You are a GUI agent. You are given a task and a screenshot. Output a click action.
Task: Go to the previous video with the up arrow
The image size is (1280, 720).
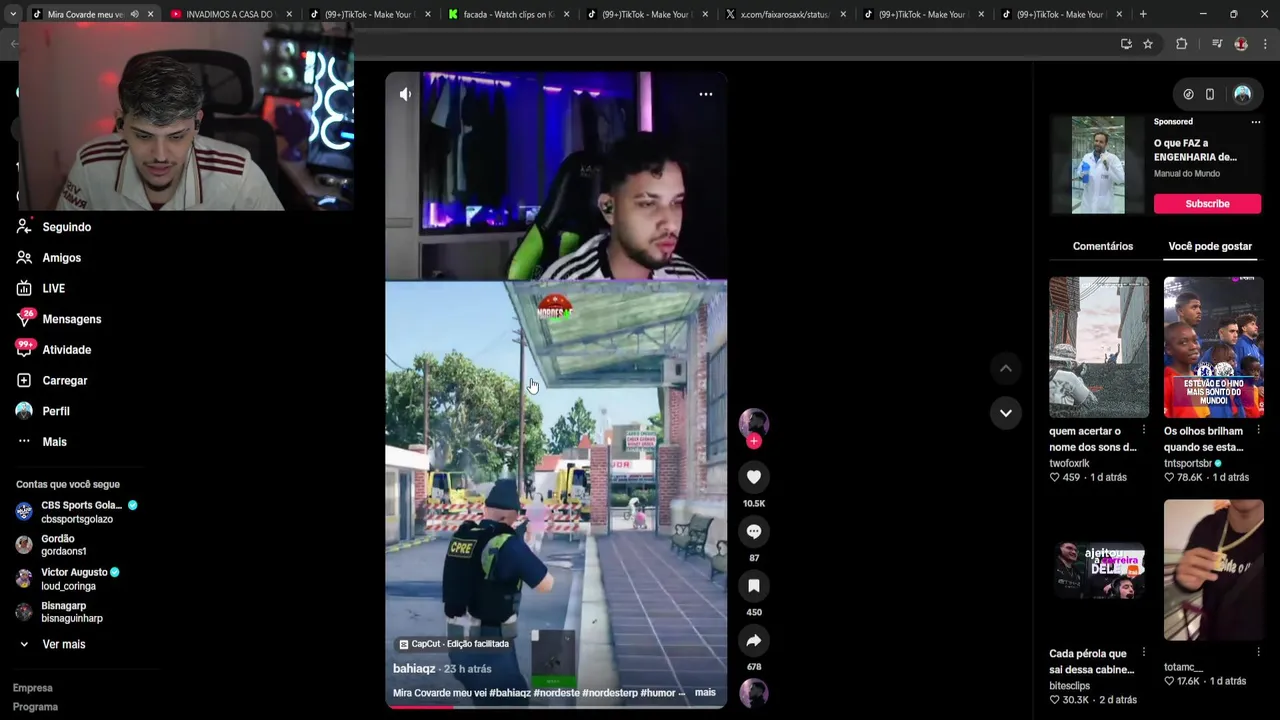pyautogui.click(x=1006, y=368)
